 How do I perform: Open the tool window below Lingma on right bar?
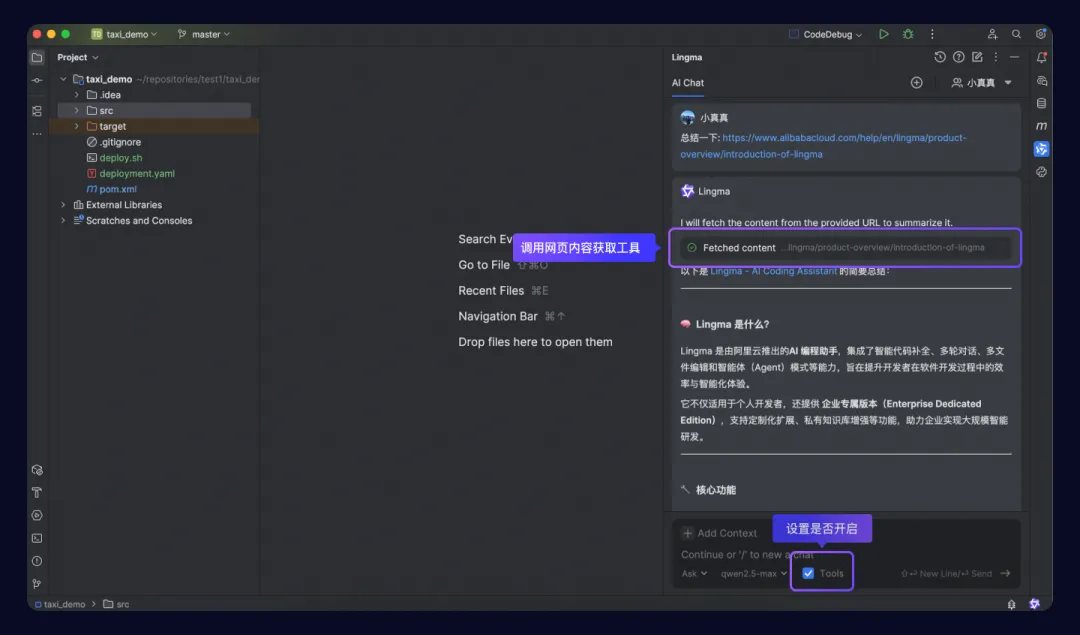[x=1041, y=171]
